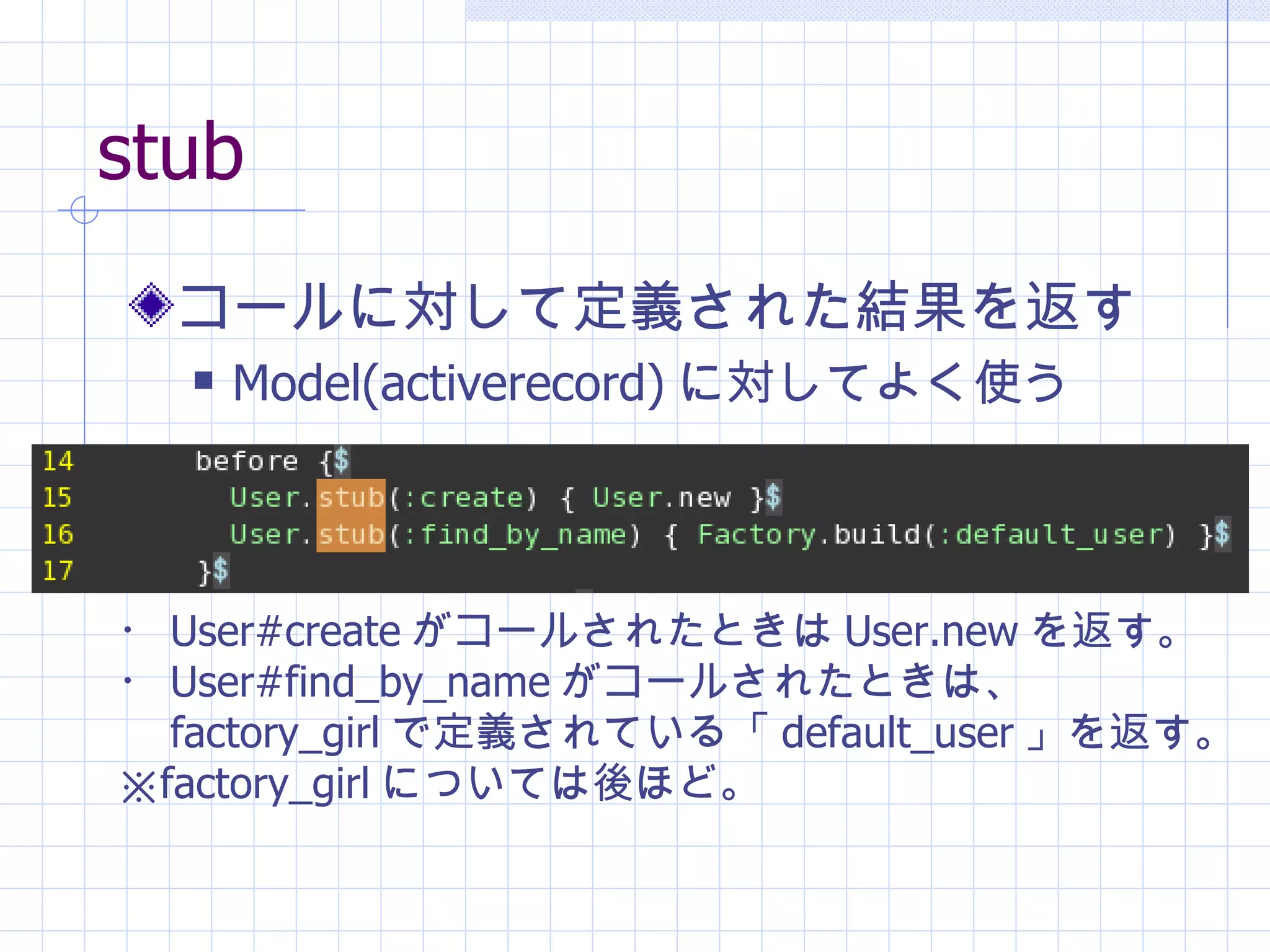Click the highlighted stub before (:find_by_name)

351,534
